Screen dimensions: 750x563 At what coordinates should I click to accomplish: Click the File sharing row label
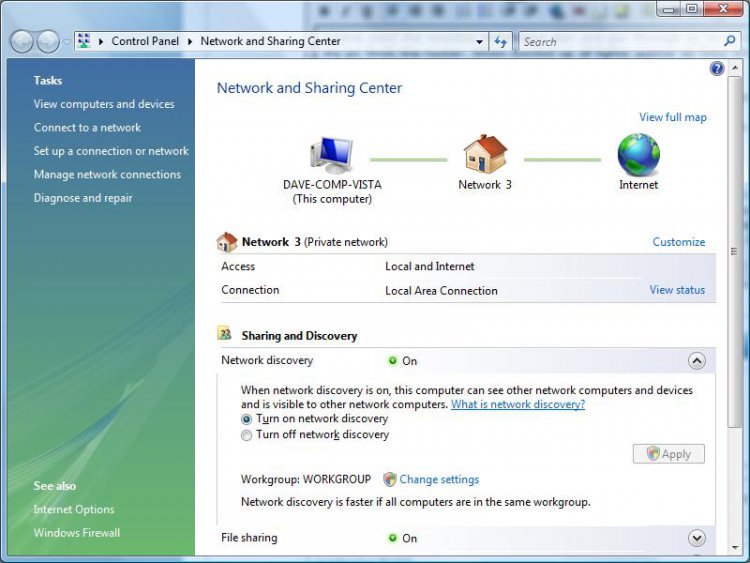pos(249,538)
